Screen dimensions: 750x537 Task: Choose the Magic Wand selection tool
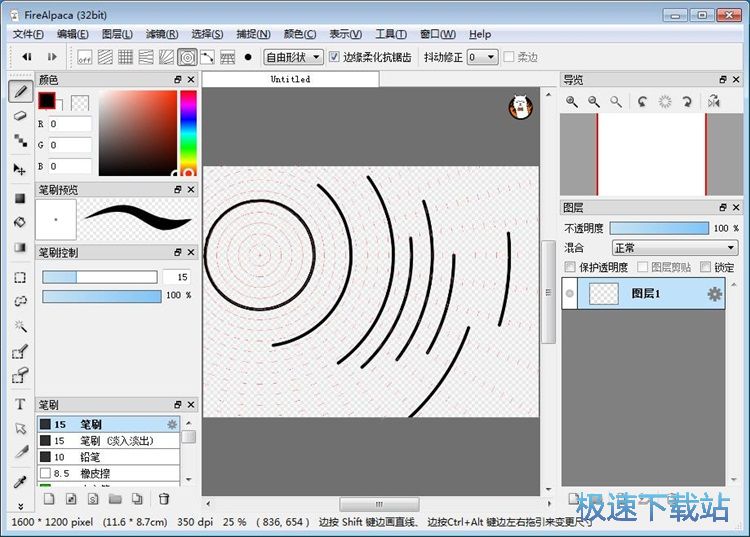[x=20, y=326]
